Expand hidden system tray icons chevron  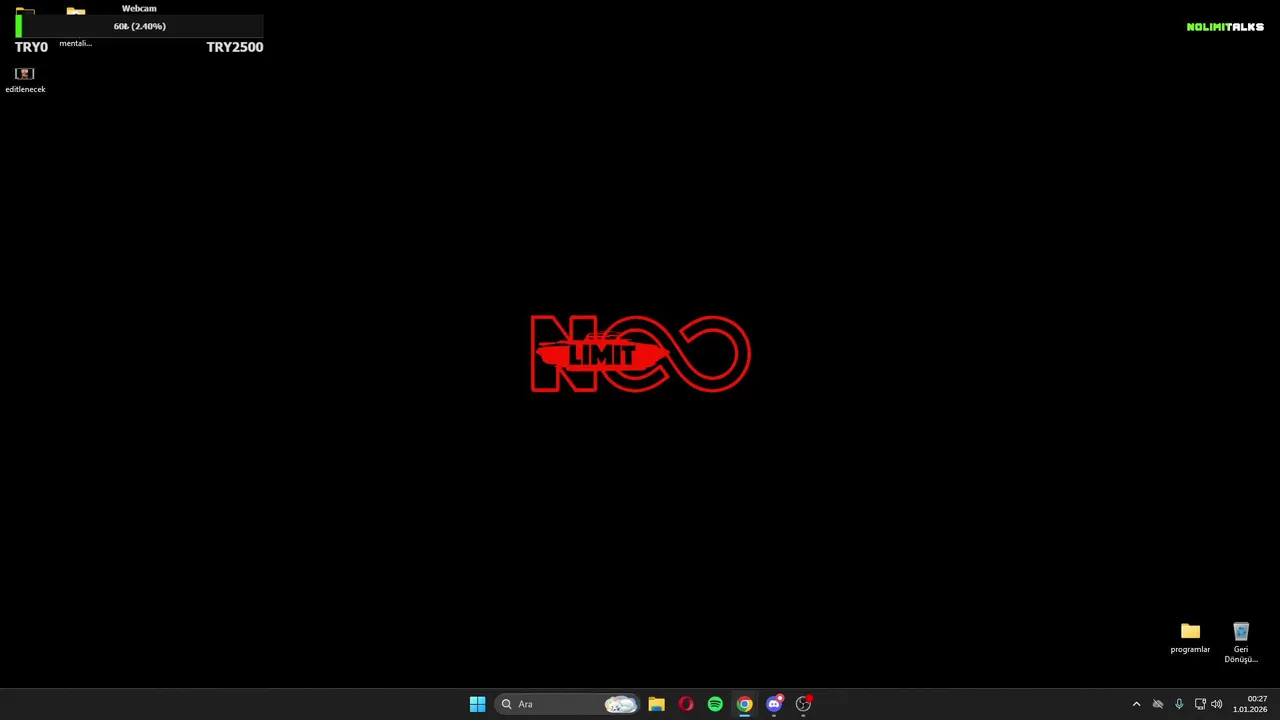1136,704
